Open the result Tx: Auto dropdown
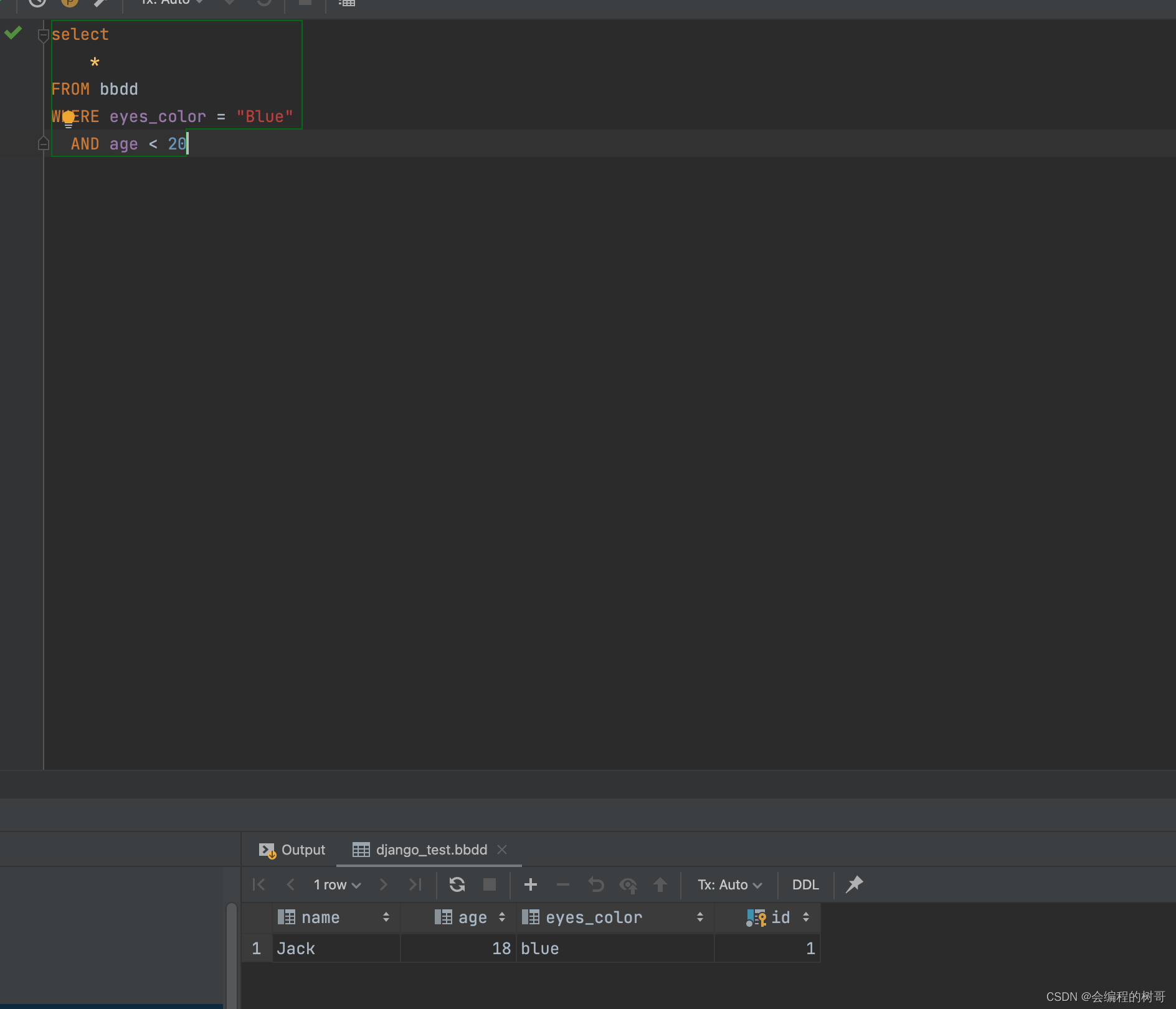Image resolution: width=1176 pixels, height=1009 pixels. tap(729, 884)
